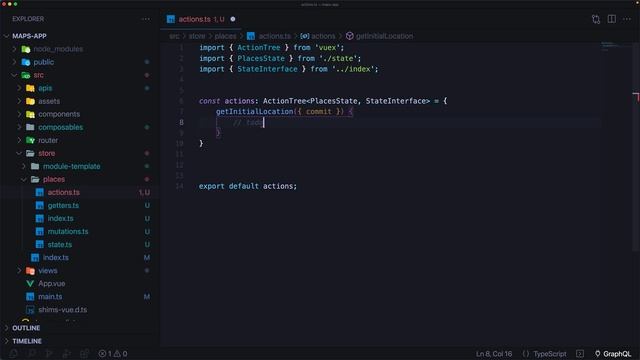Close the unsaved actions.ts tab dot
Screen dimensions: 640x360
click(233, 19)
